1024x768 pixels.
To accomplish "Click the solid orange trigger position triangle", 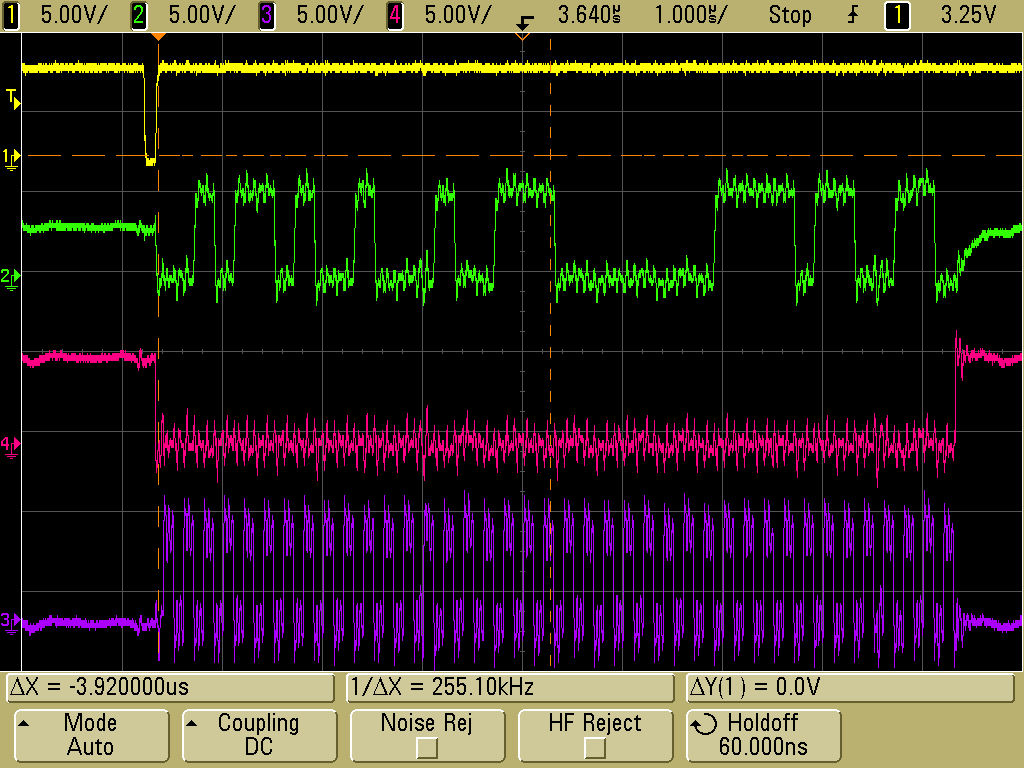I will click(x=158, y=37).
